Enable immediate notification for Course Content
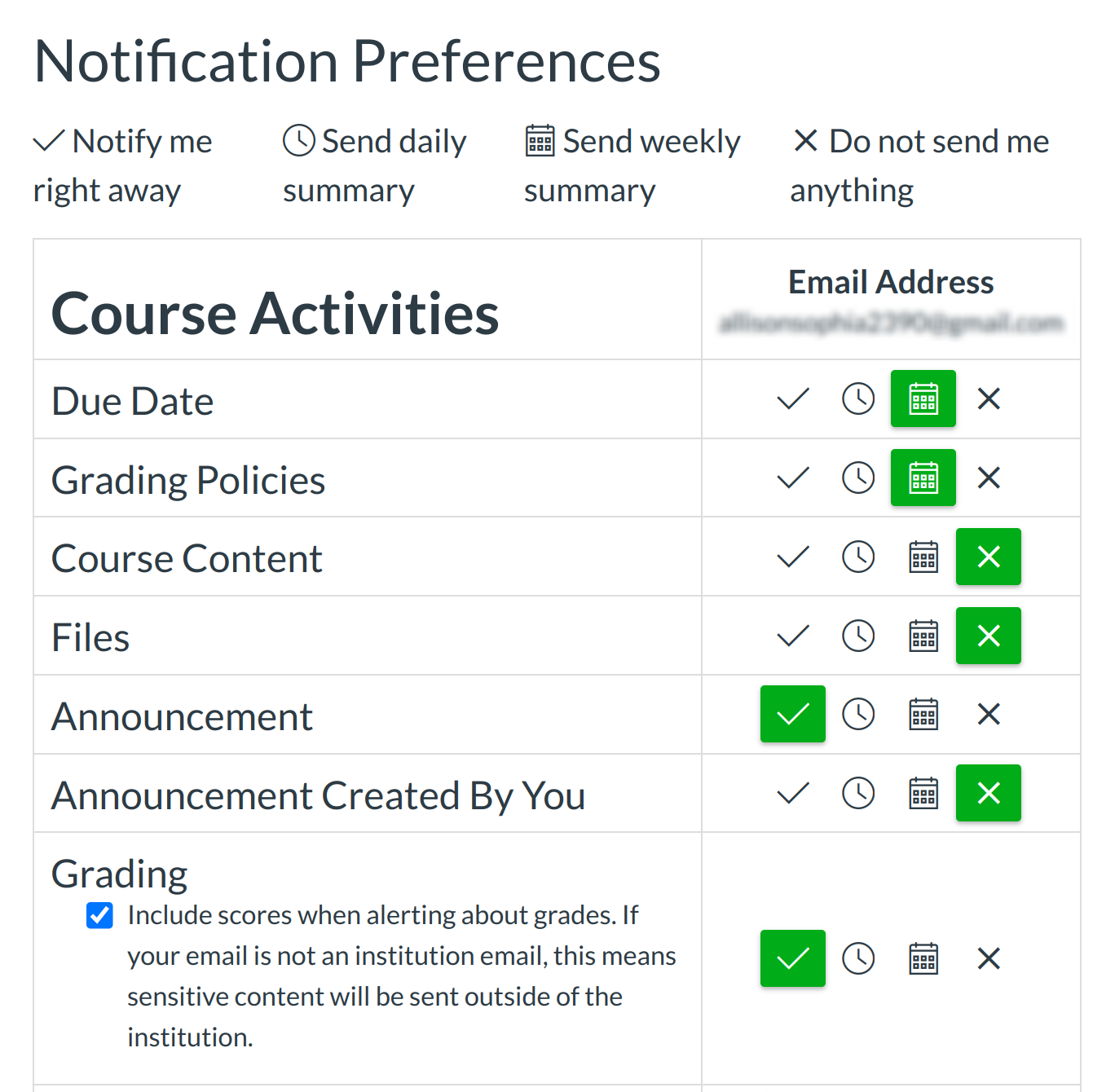This screenshot has width=1115, height=1092. click(792, 557)
